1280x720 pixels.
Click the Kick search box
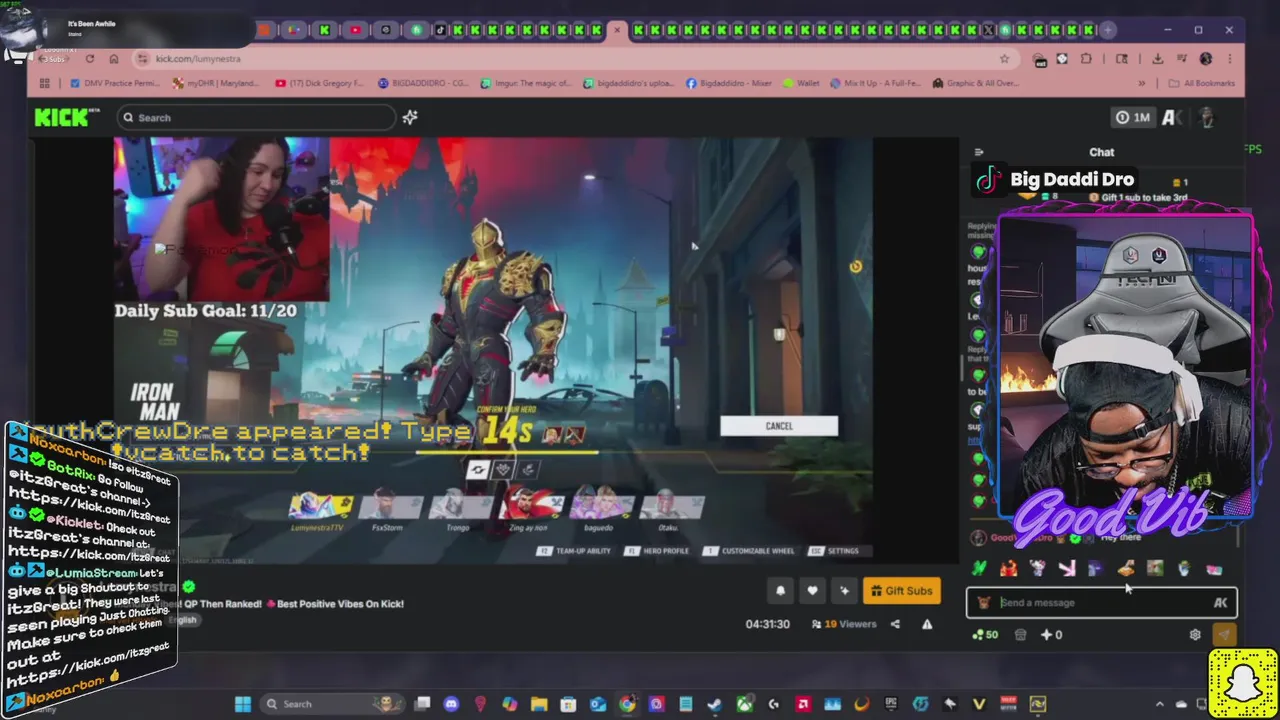pyautogui.click(x=256, y=117)
